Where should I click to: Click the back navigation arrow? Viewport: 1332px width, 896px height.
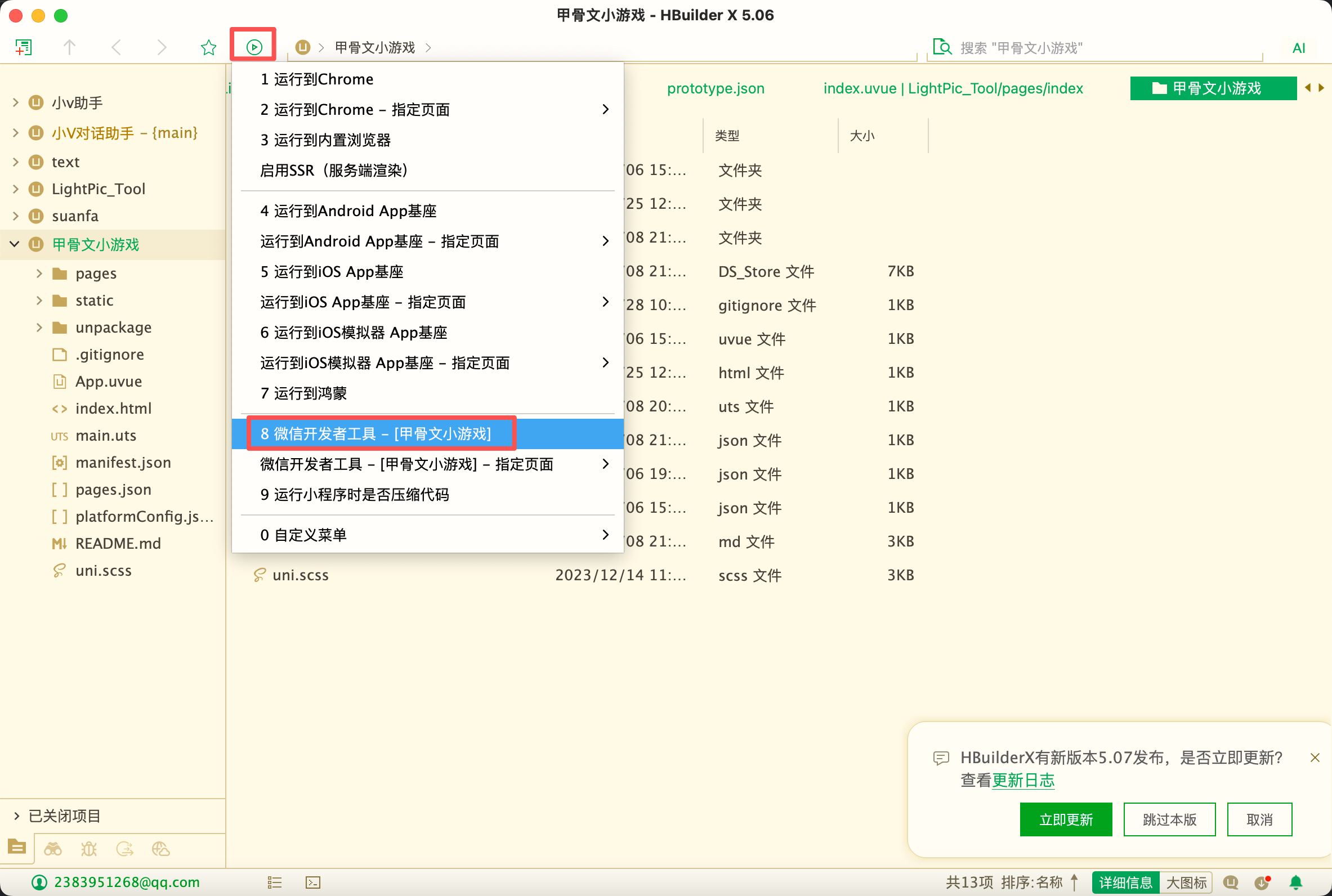[x=116, y=47]
